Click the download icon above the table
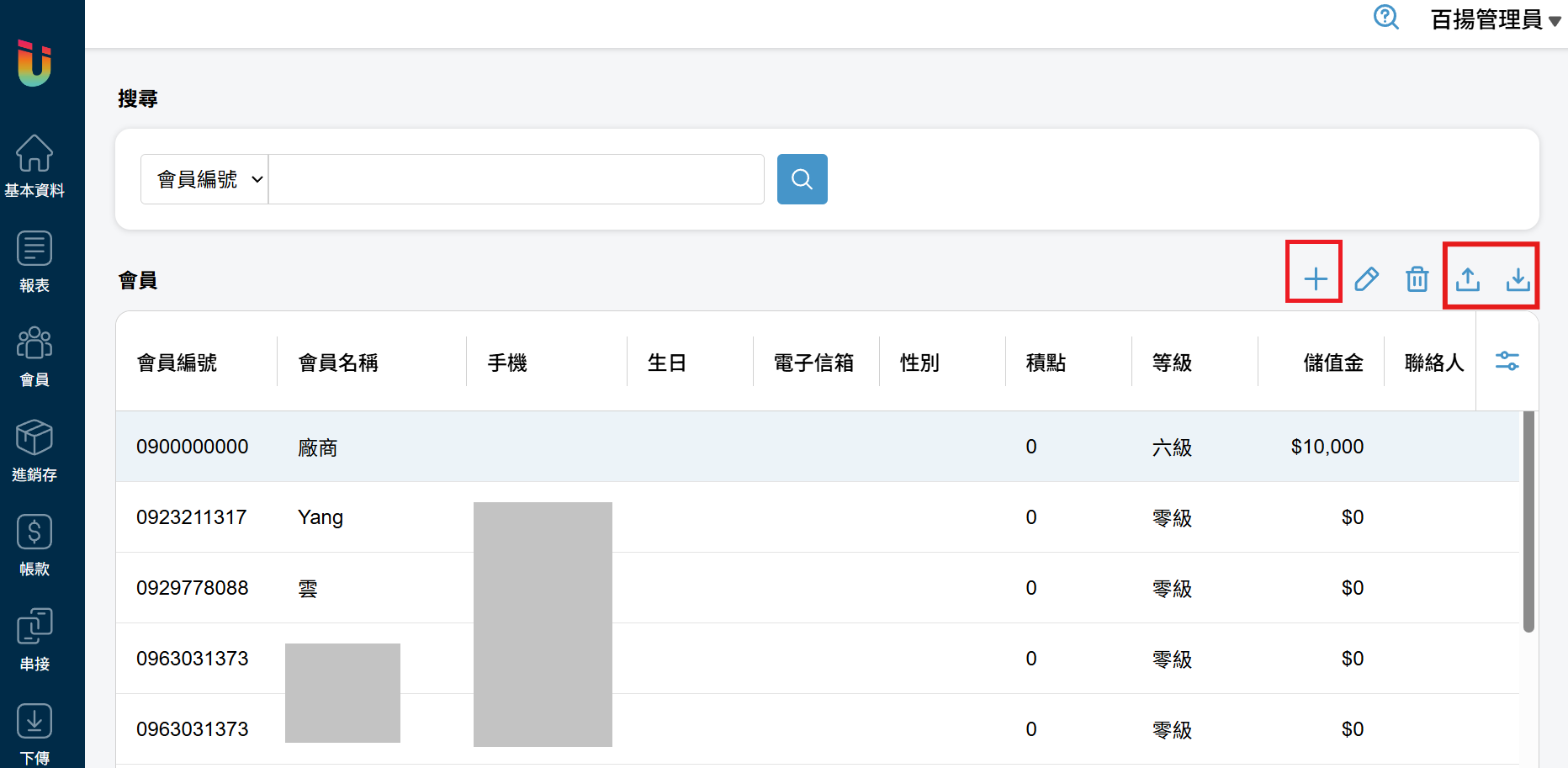This screenshot has width=1568, height=768. tap(1518, 279)
